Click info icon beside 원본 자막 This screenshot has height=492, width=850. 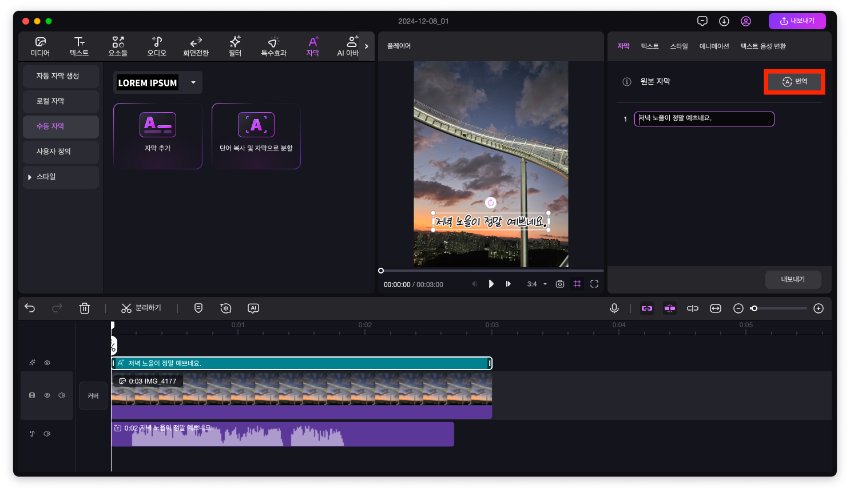627,82
